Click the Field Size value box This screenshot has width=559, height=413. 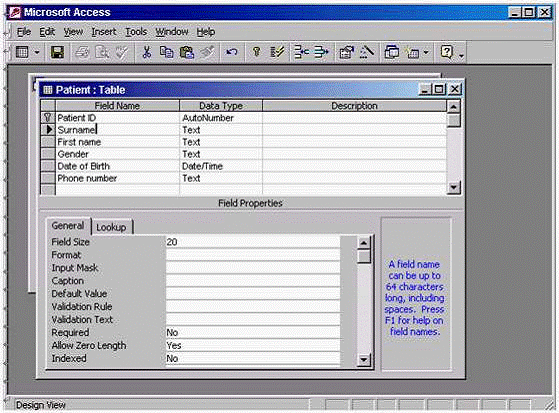[253, 242]
